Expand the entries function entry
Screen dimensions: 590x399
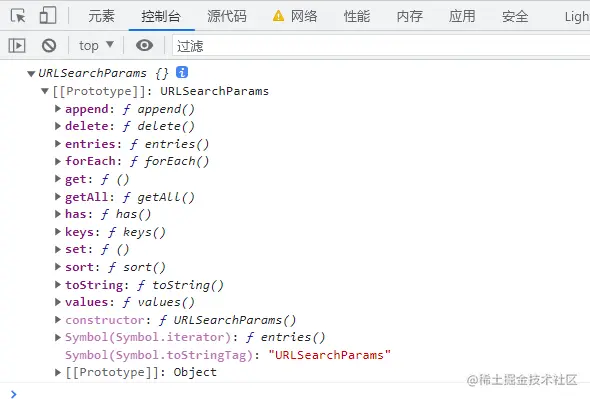coord(58,143)
